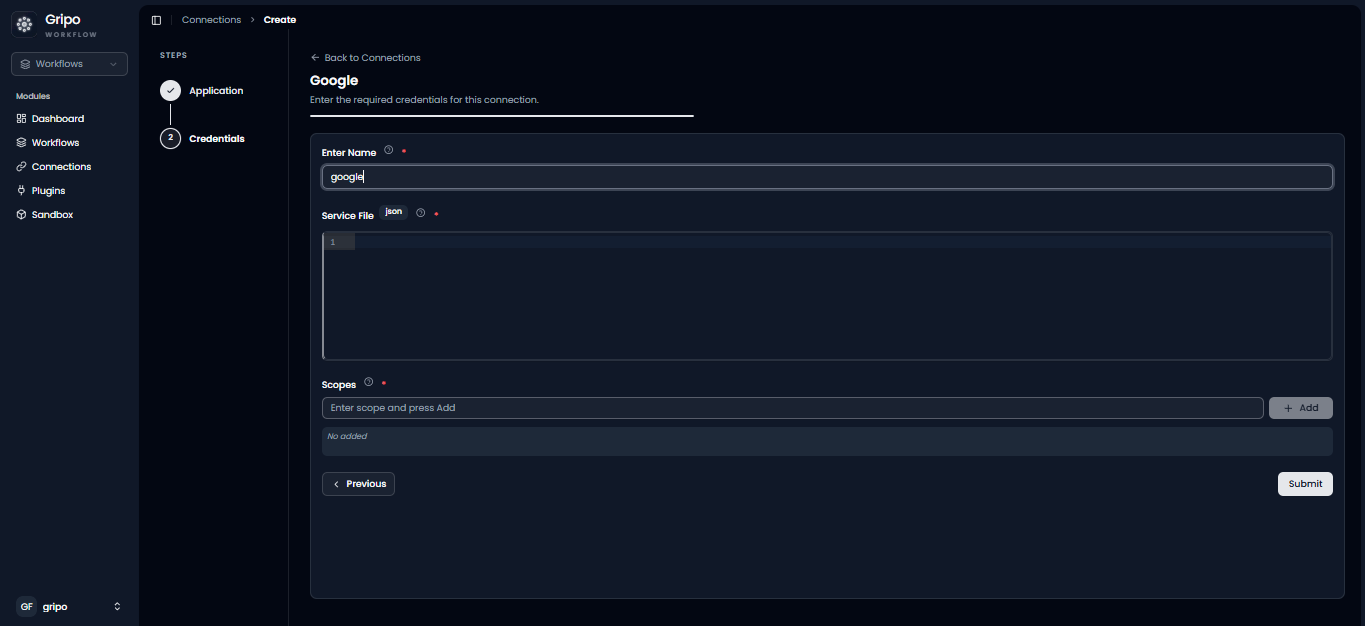The height and width of the screenshot is (626, 1365).
Task: Open the Workflows module
Action: click(55, 143)
